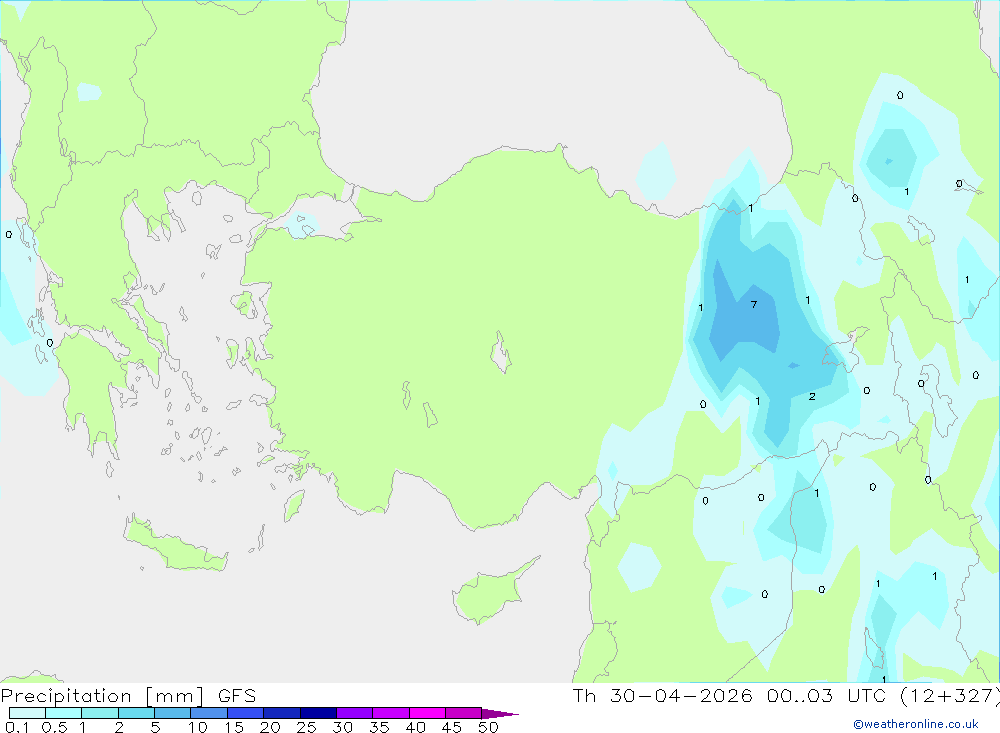The image size is (1000, 733).
Task: Pick the 10–15 mm blue legend swatch
Action: pyautogui.click(x=209, y=713)
